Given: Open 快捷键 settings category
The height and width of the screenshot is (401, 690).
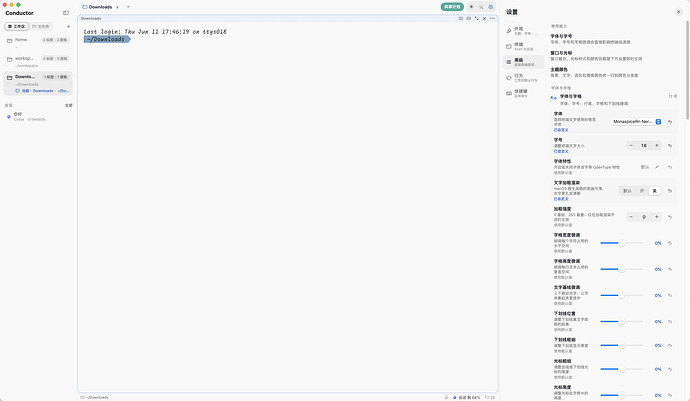Looking at the screenshot, I should pyautogui.click(x=523, y=93).
